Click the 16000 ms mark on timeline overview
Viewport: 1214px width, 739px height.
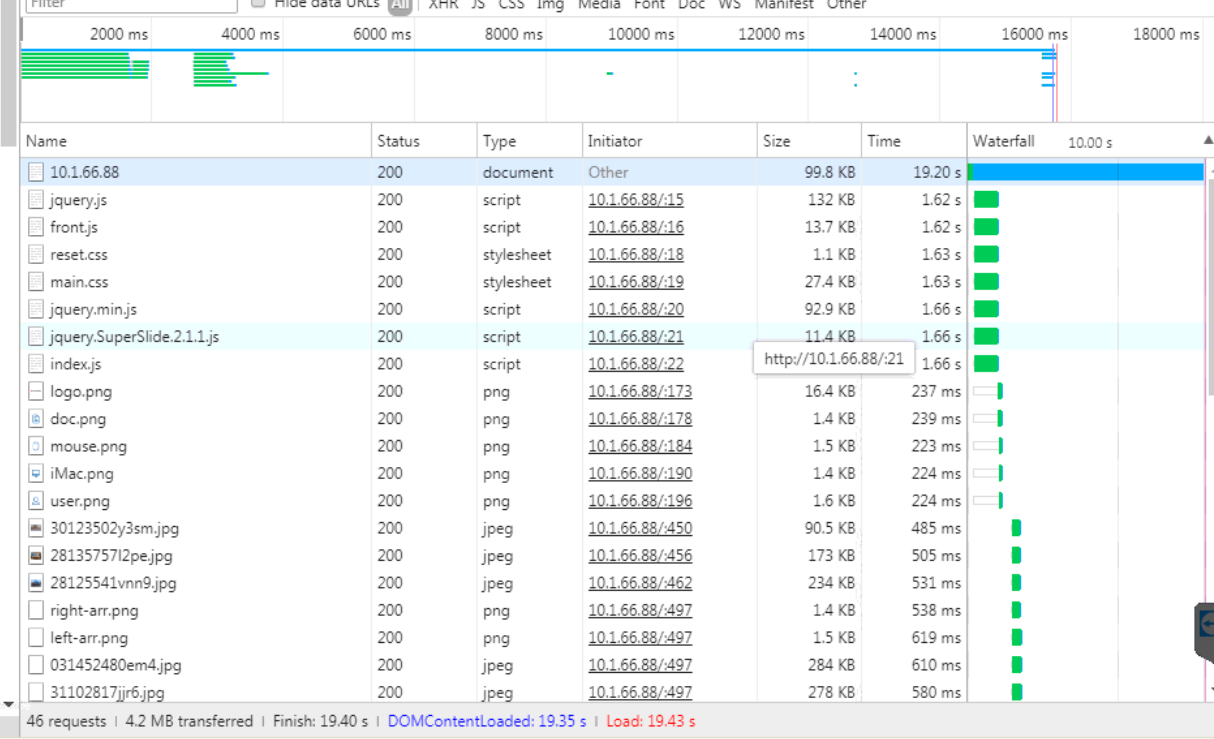point(1034,34)
